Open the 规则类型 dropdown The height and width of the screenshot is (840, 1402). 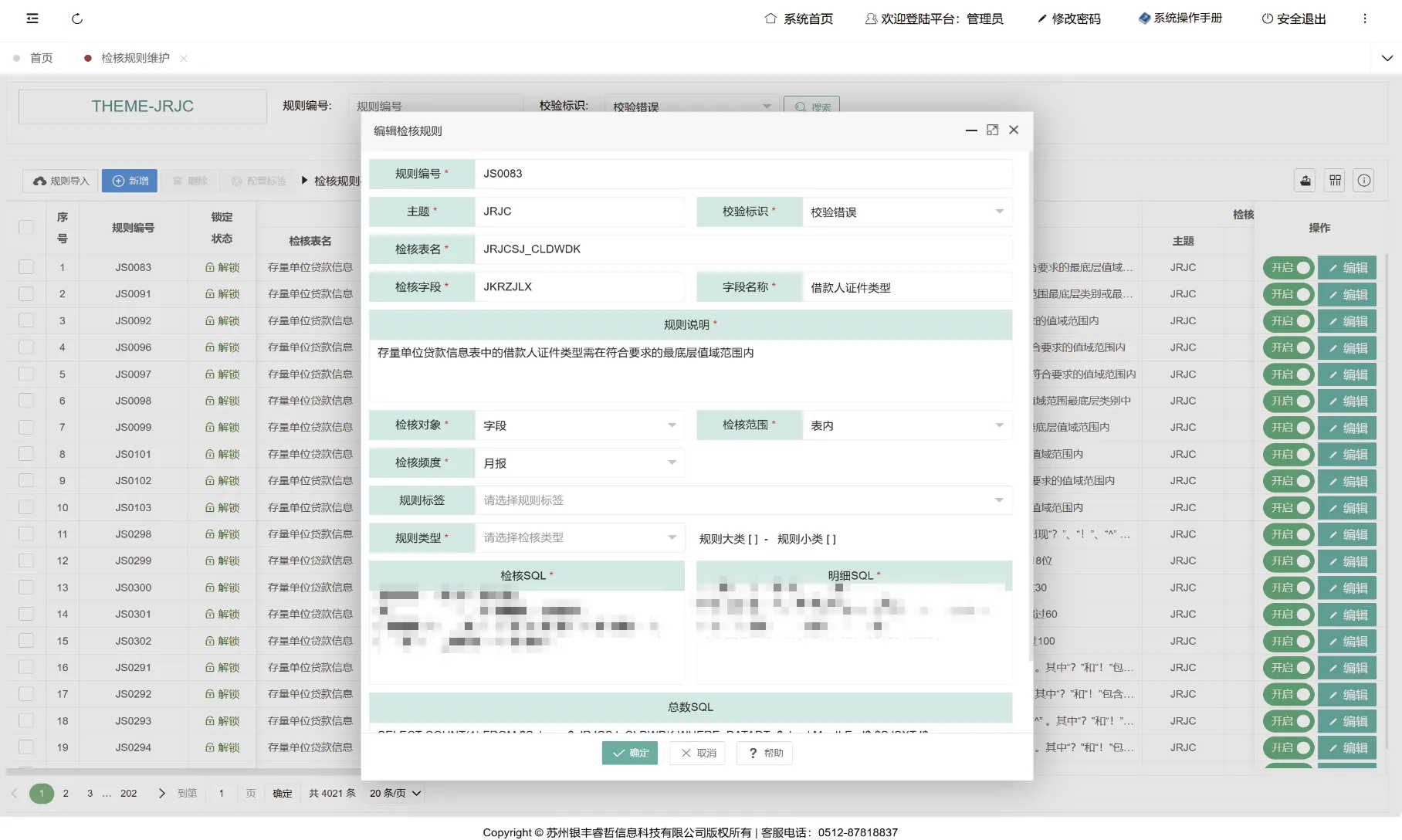tap(579, 538)
